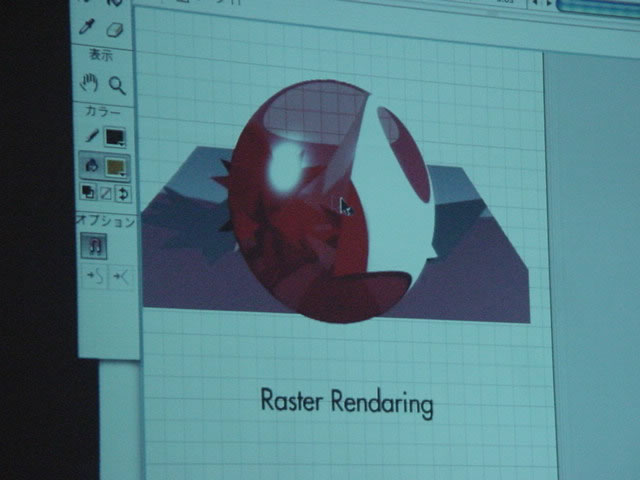Image resolution: width=640 pixels, height=480 pixels.
Task: Select the Eyedropper tool
Action: (x=87, y=27)
